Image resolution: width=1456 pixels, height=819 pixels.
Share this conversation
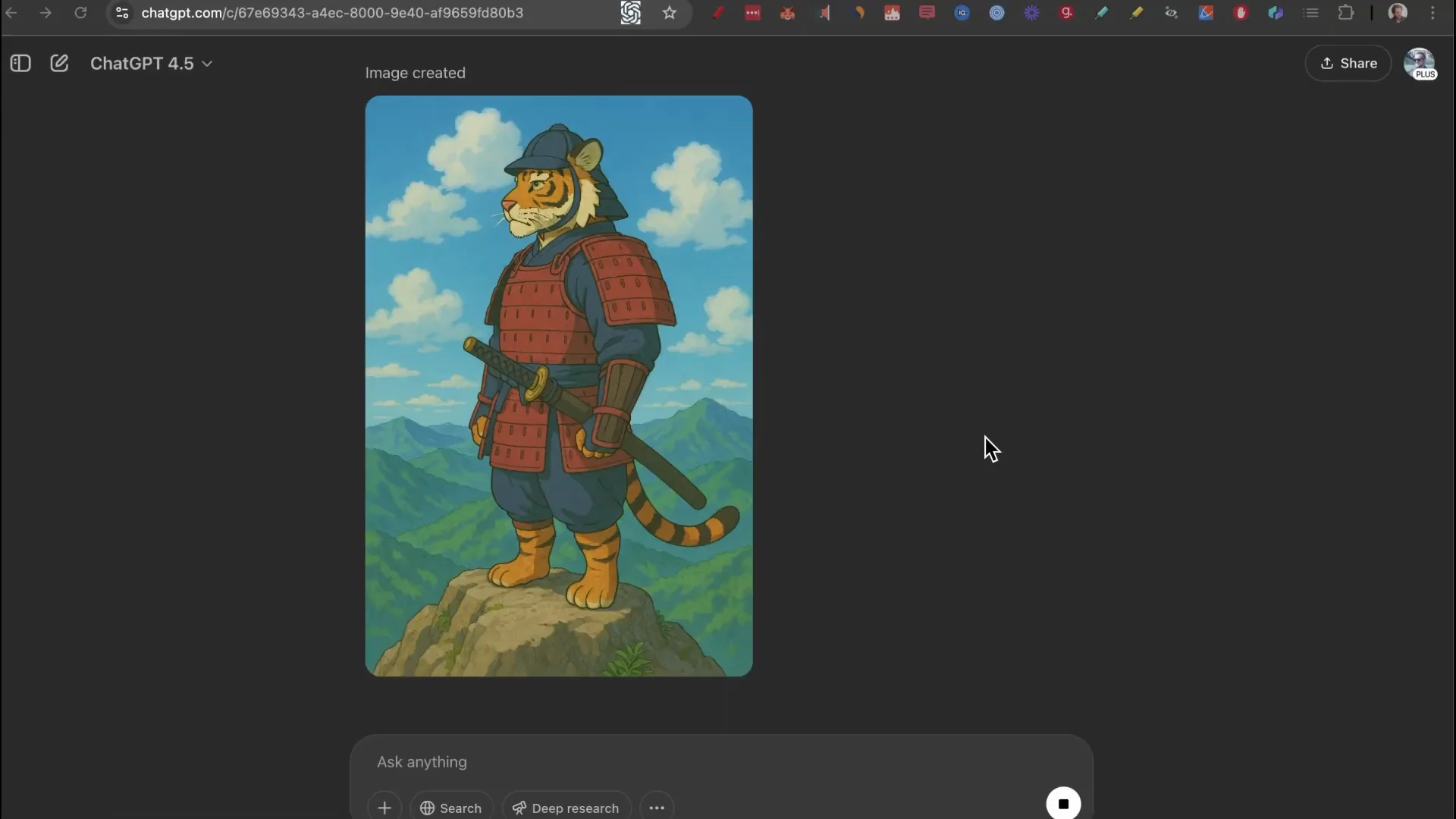(1348, 64)
